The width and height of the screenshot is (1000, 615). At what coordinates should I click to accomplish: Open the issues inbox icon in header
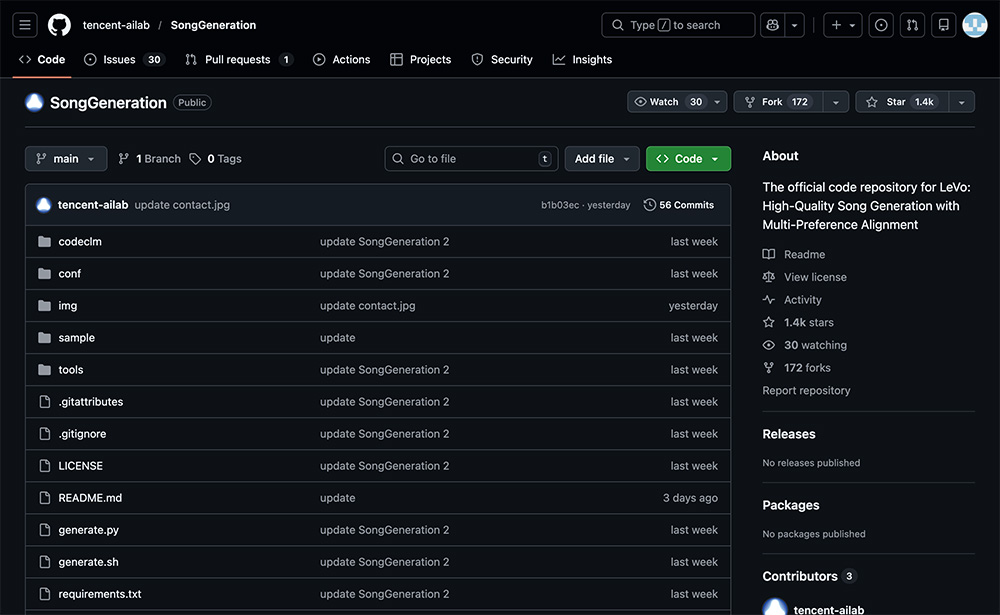click(881, 25)
